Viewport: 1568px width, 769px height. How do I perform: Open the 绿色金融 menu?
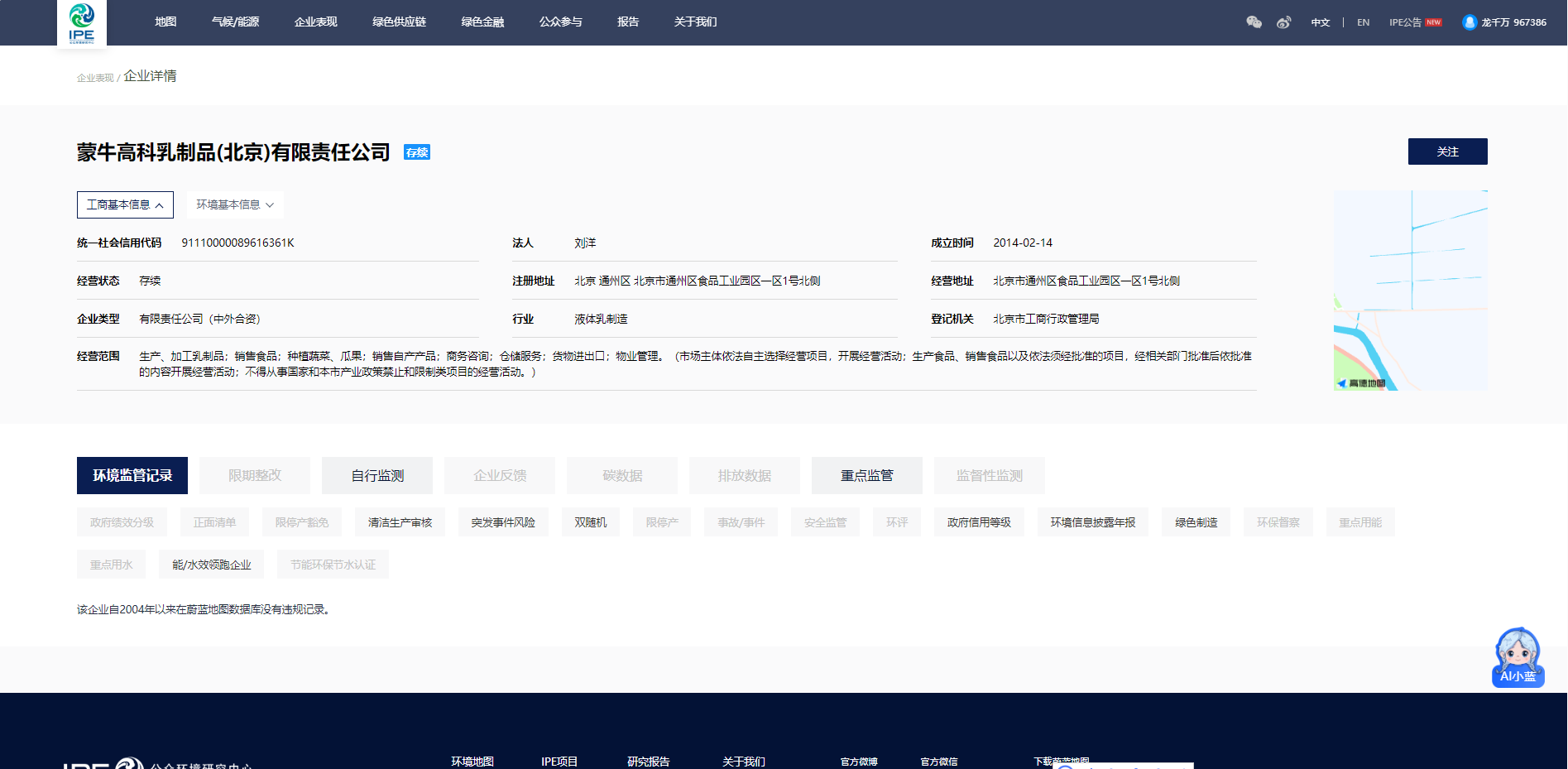482,22
